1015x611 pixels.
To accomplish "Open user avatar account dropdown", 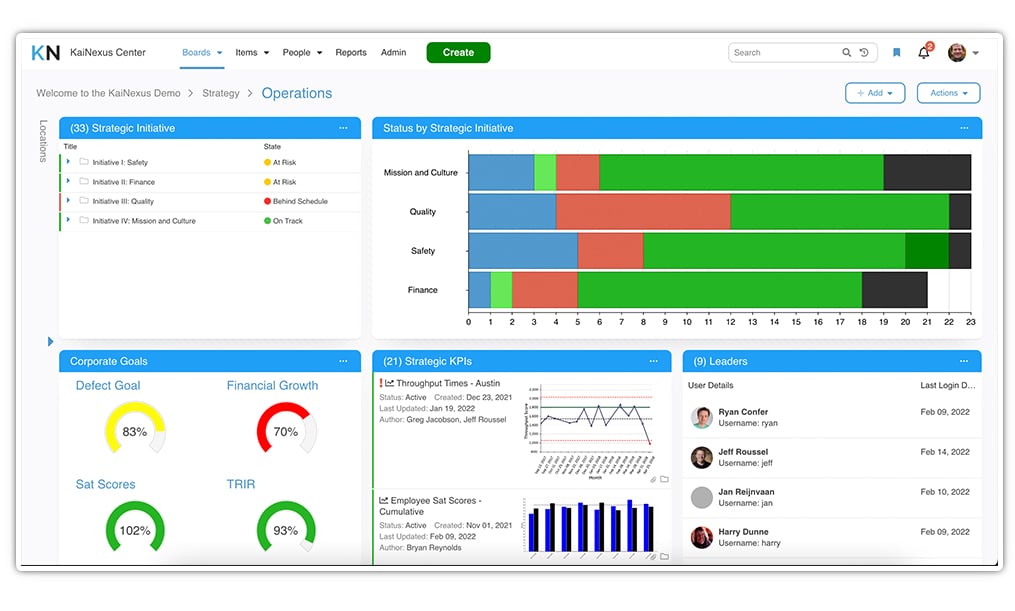I will [963, 53].
